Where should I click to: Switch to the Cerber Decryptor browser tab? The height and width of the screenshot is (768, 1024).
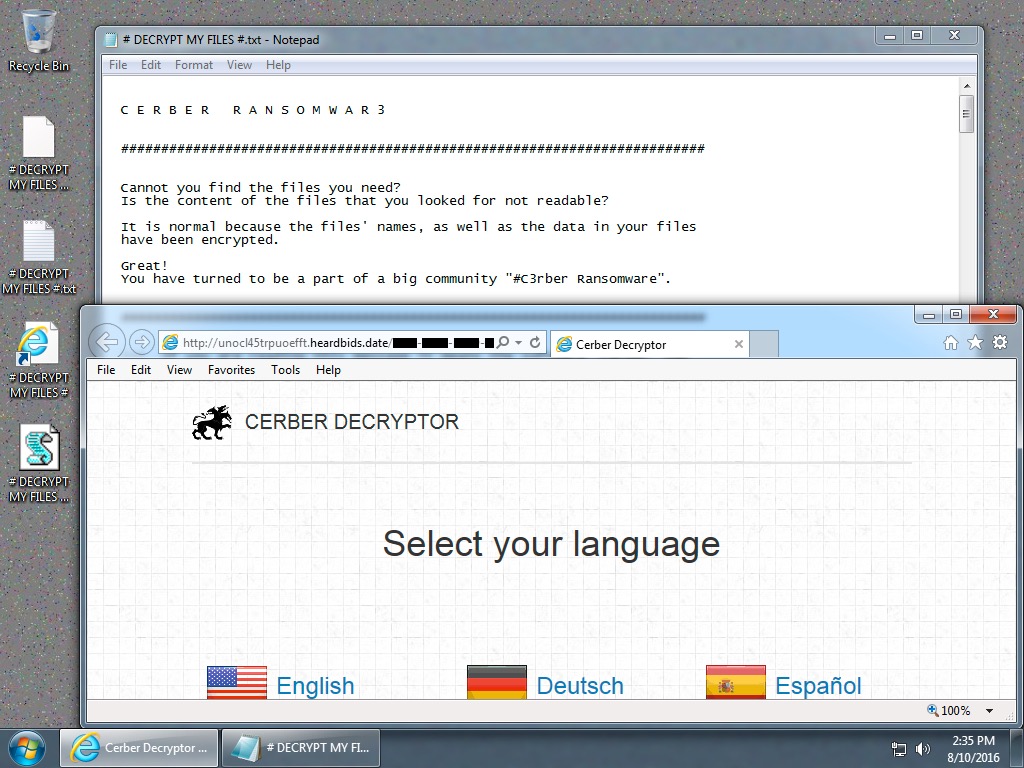(x=640, y=344)
